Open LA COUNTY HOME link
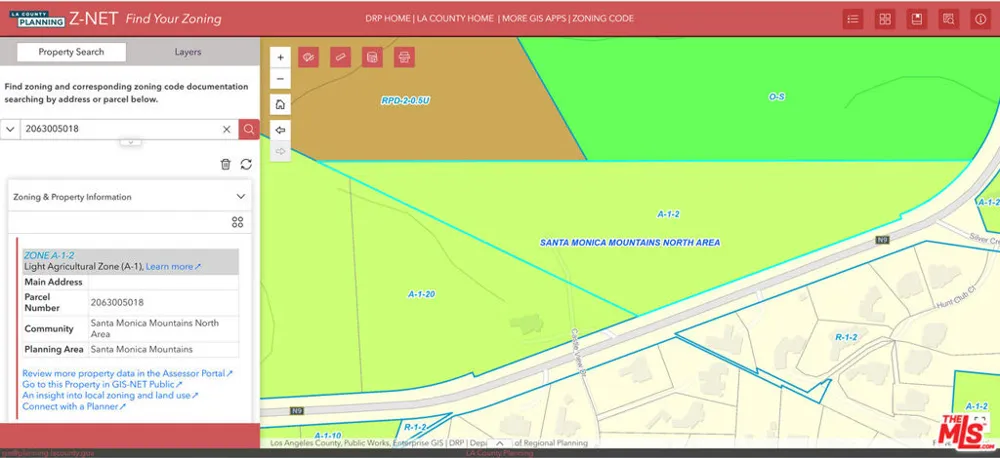The image size is (1000, 458). pos(455,18)
